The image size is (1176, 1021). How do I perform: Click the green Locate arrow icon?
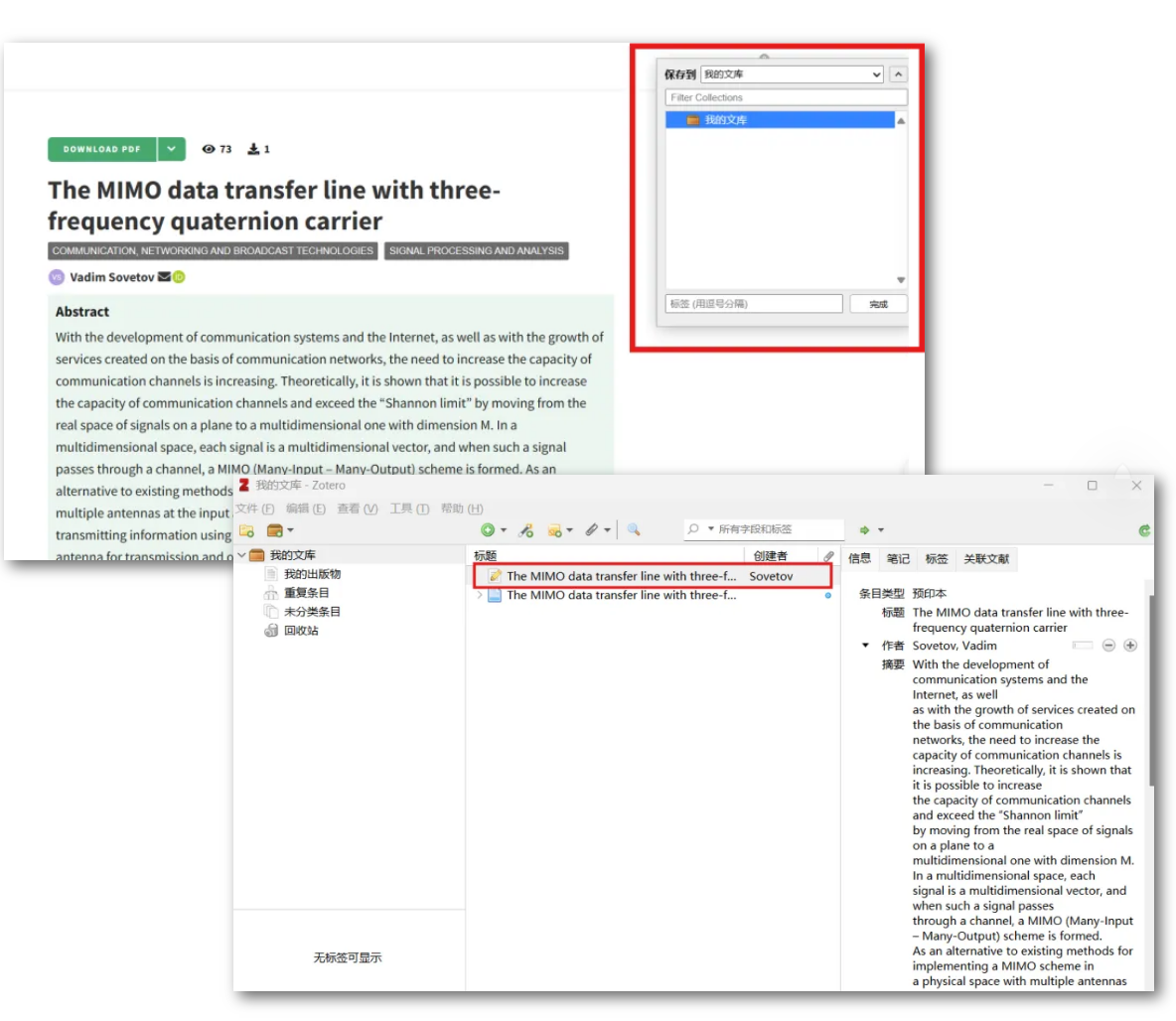tap(865, 529)
